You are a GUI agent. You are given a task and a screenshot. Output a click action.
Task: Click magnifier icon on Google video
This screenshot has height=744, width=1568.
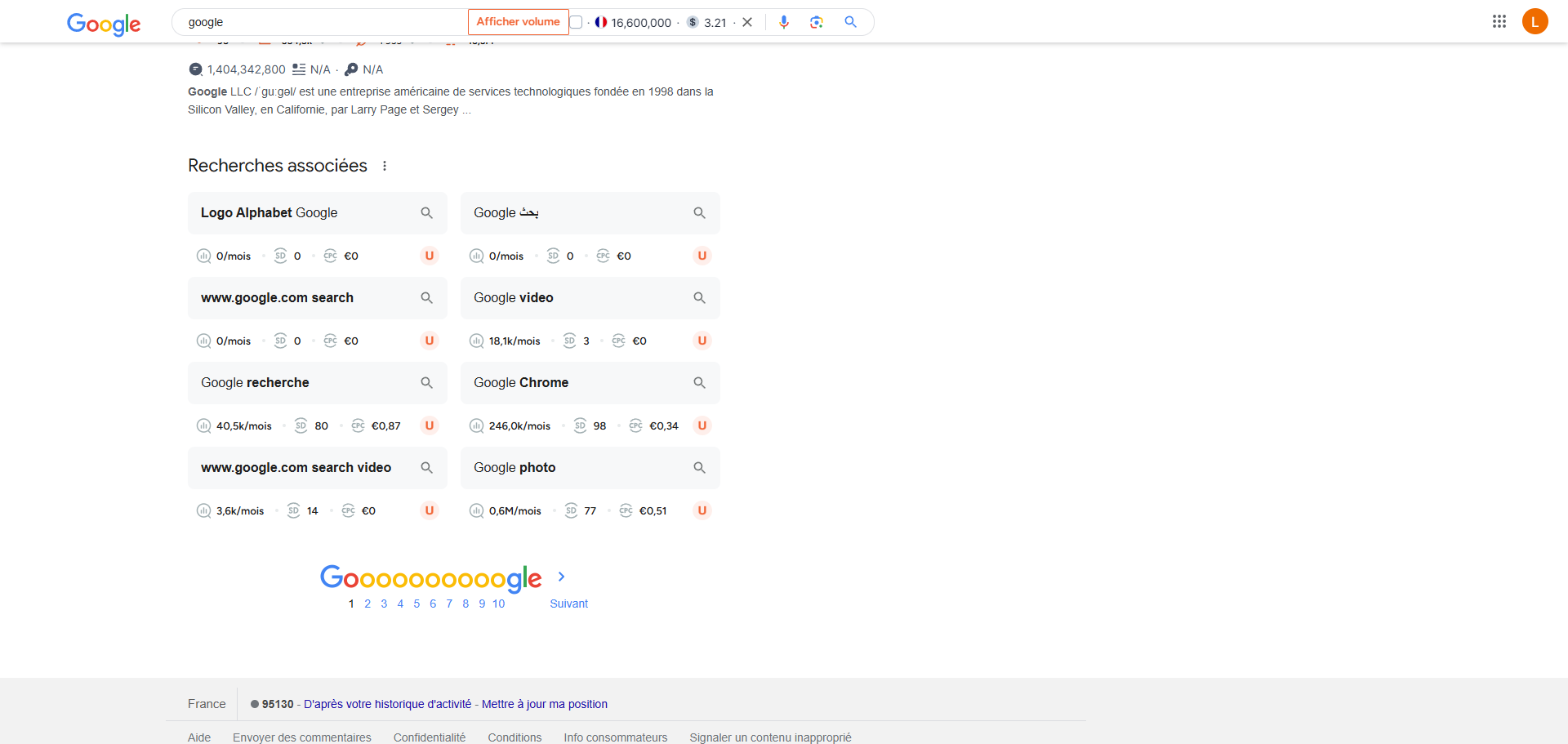699,297
